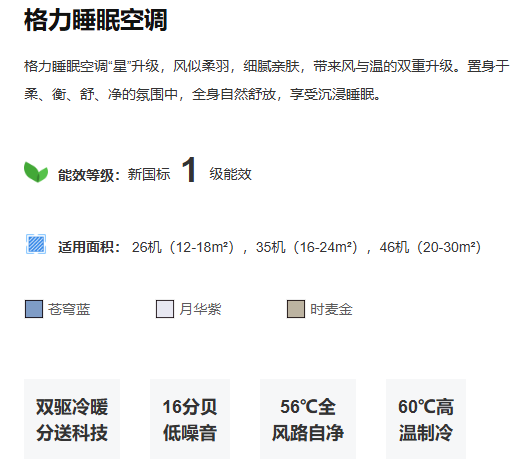Click the large number 1 energy grade

click(189, 170)
